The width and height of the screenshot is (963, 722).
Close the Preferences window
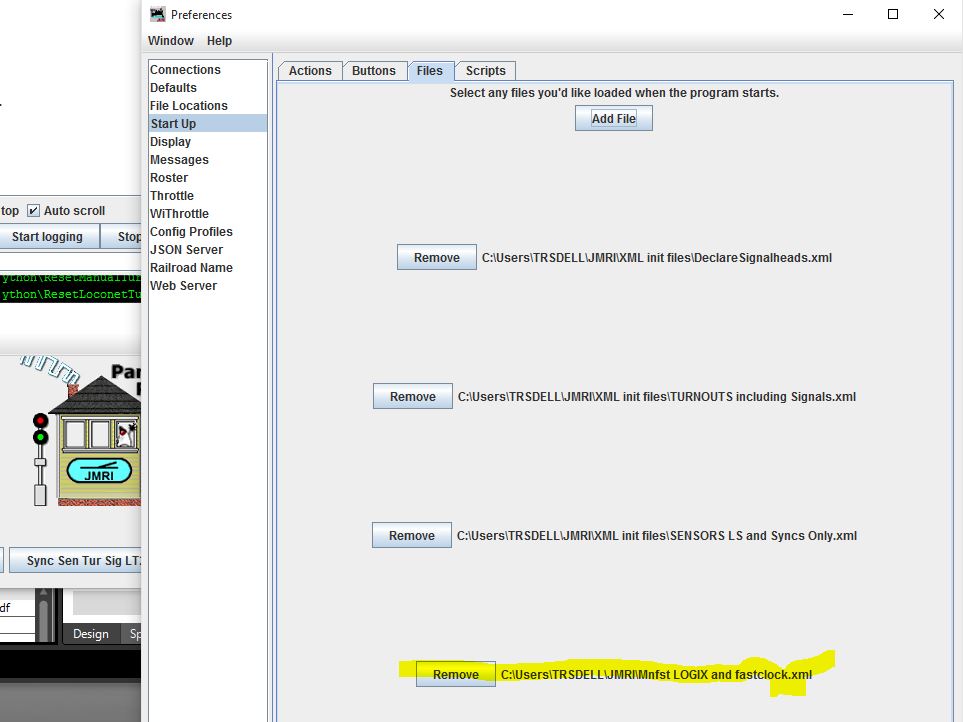point(938,14)
